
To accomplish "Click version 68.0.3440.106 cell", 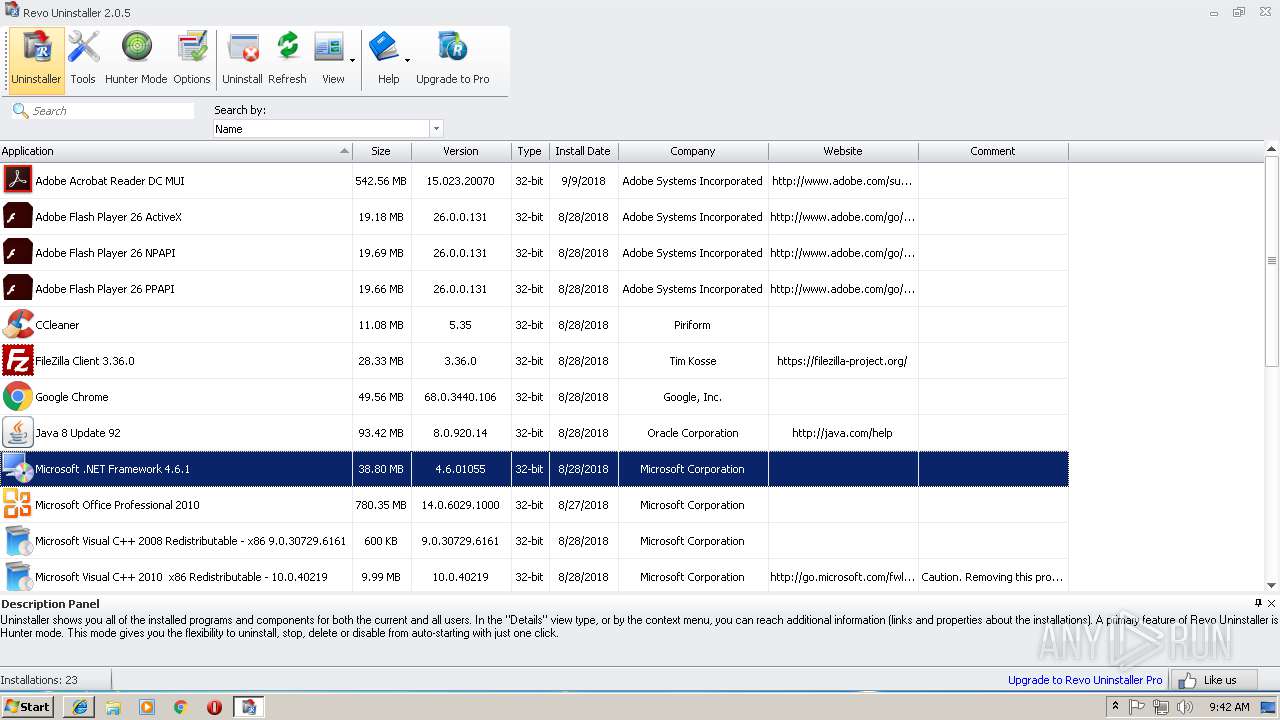I will [461, 397].
